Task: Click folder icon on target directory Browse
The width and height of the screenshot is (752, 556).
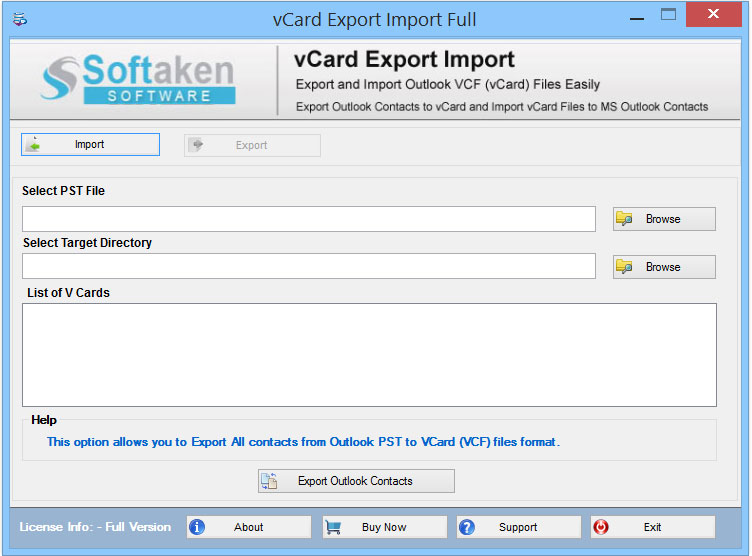Action: point(624,267)
